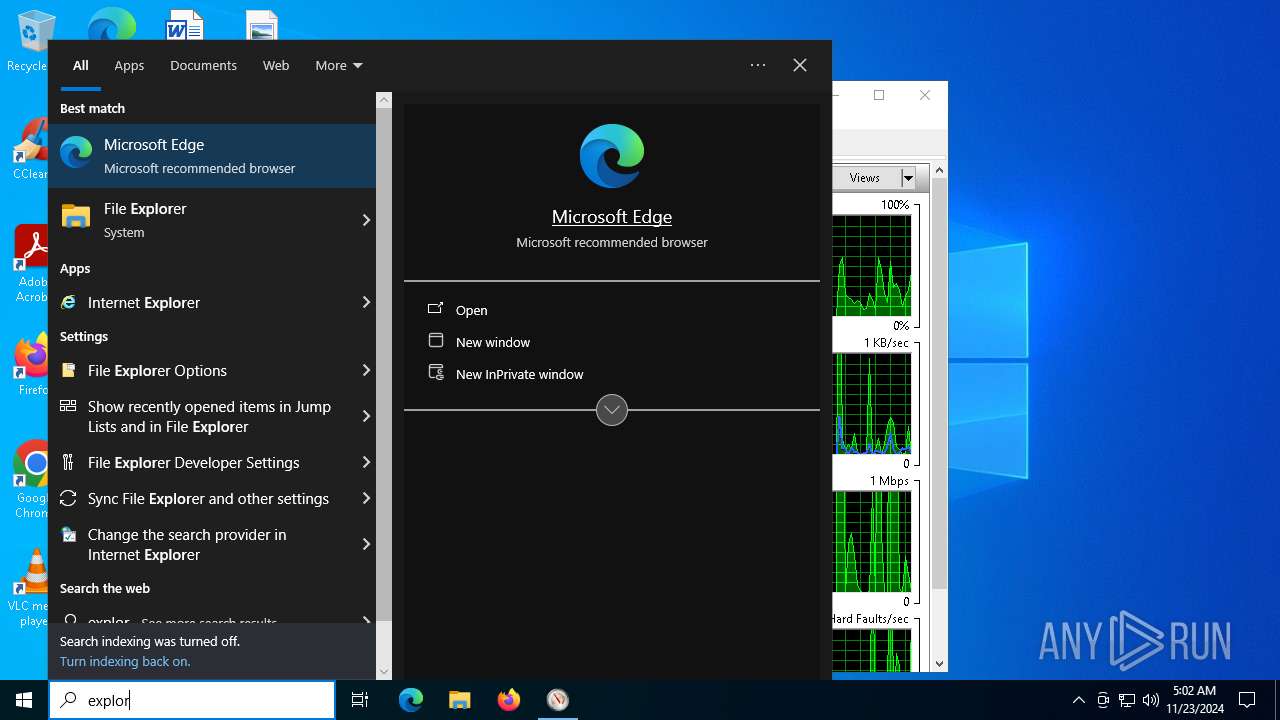1280x720 pixels.
Task: Launch Firefox from the taskbar
Action: pos(509,700)
